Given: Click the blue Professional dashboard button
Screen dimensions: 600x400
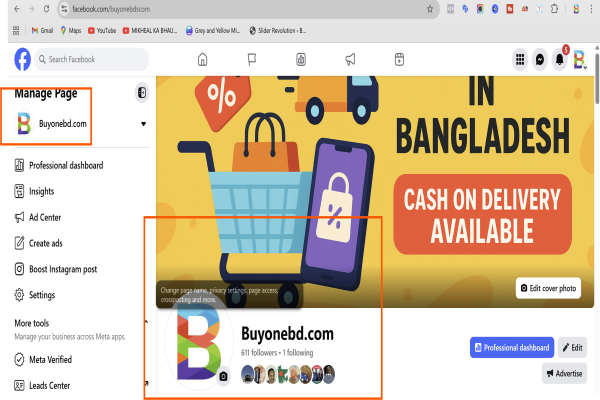Looking at the screenshot, I should click(511, 347).
